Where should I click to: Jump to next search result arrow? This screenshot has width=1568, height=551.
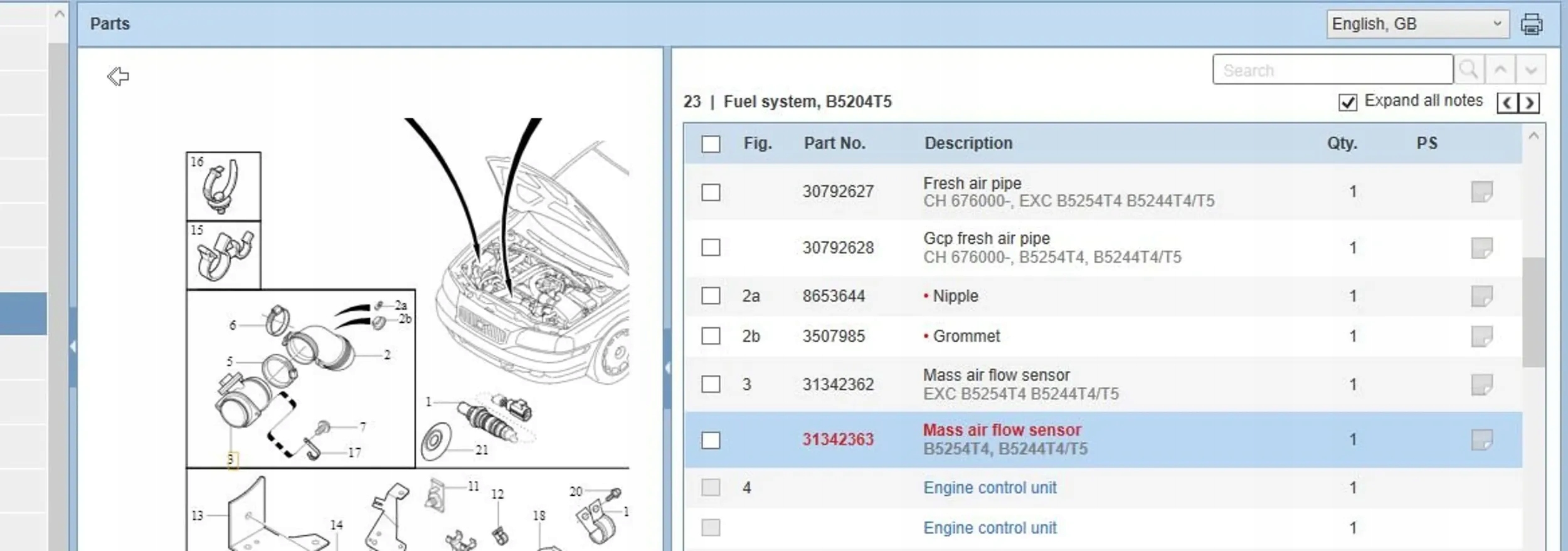[1531, 70]
